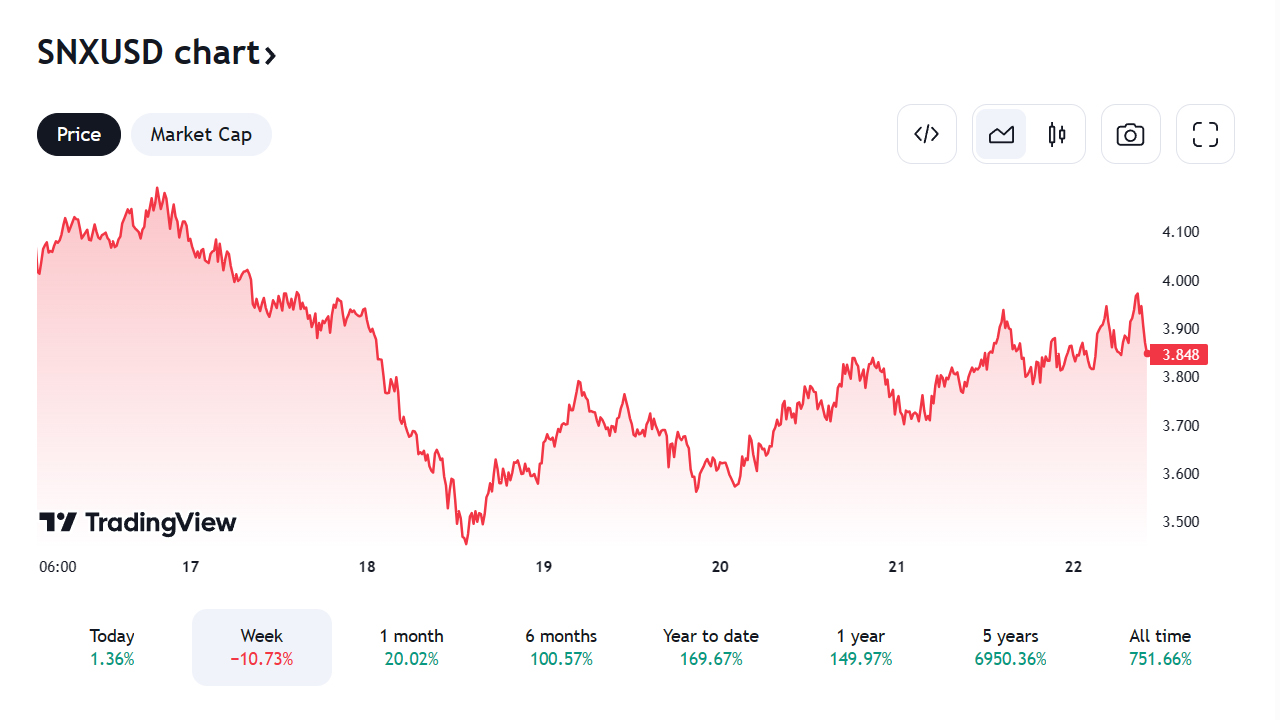
Task: Click the date 19 on time axis
Action: click(x=543, y=567)
